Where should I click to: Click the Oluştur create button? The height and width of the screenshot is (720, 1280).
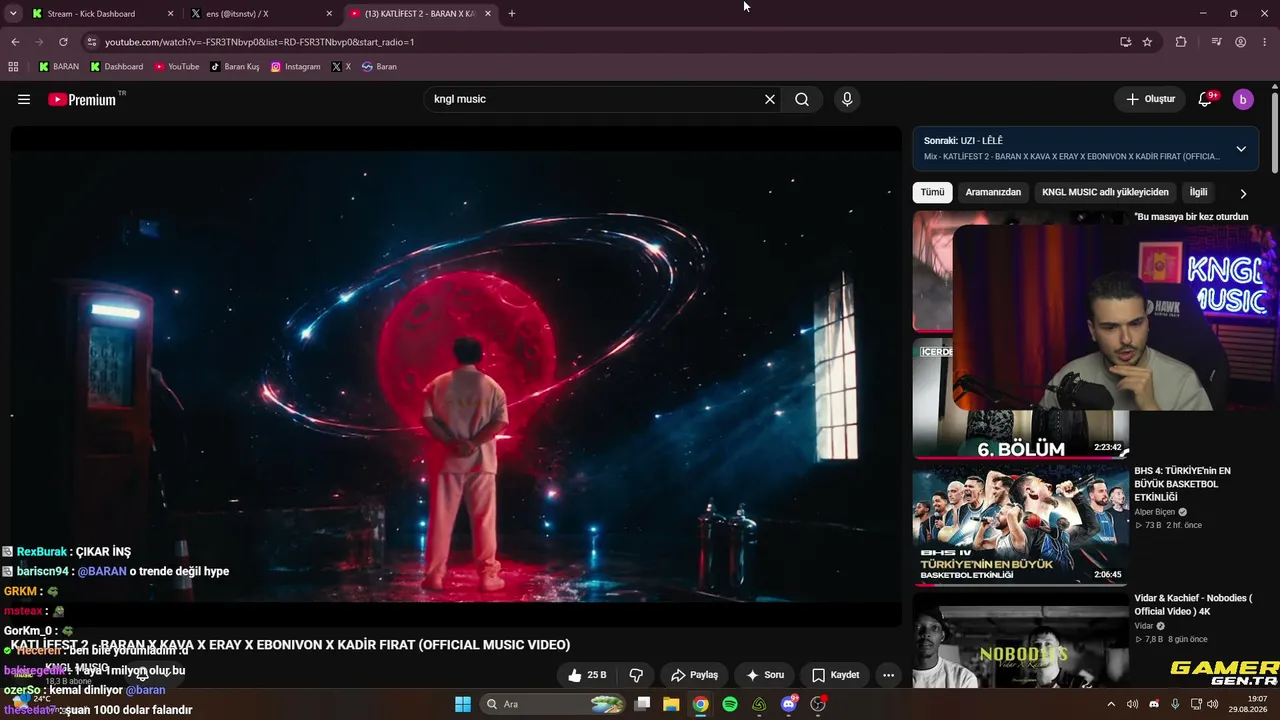[x=1150, y=99]
